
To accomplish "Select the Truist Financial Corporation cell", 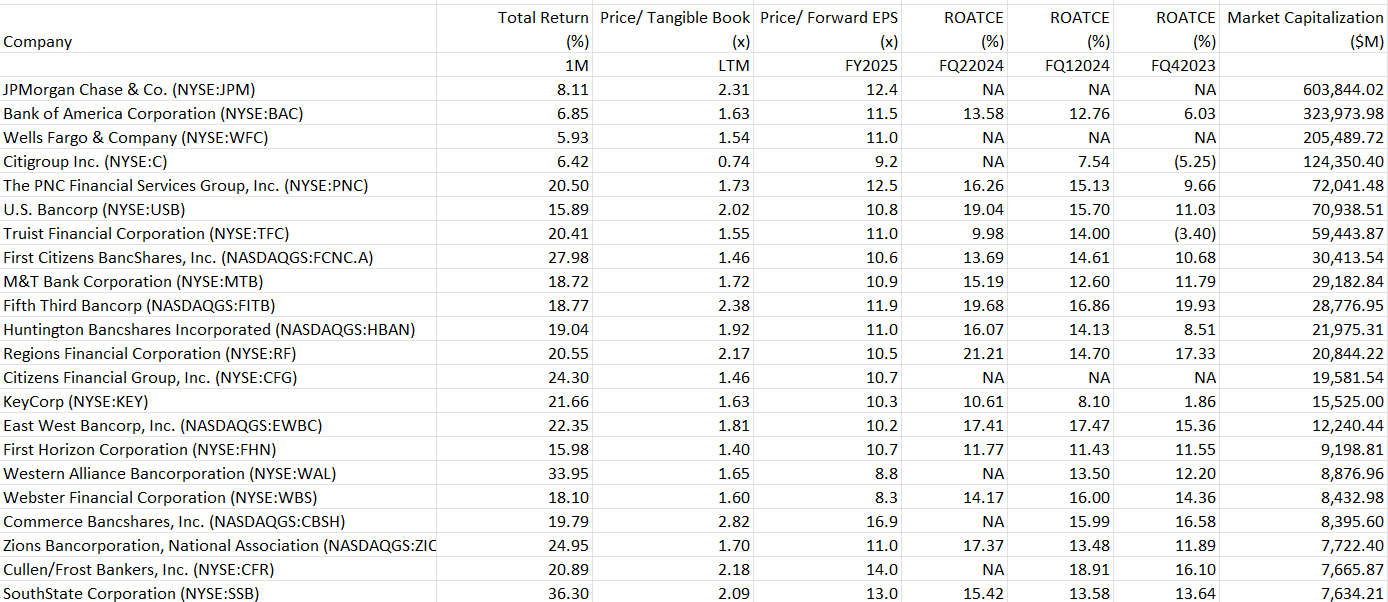I will coord(218,233).
